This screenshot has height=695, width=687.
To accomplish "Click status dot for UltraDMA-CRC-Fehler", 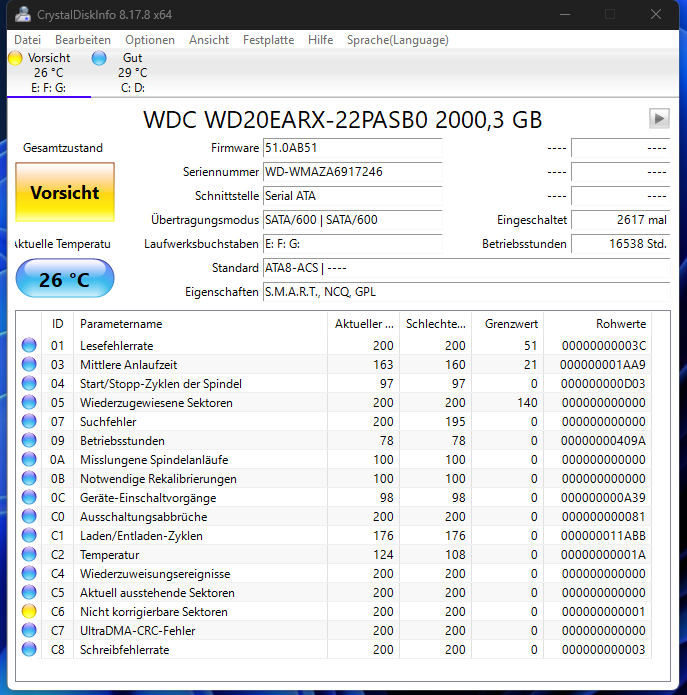I will coord(29,630).
